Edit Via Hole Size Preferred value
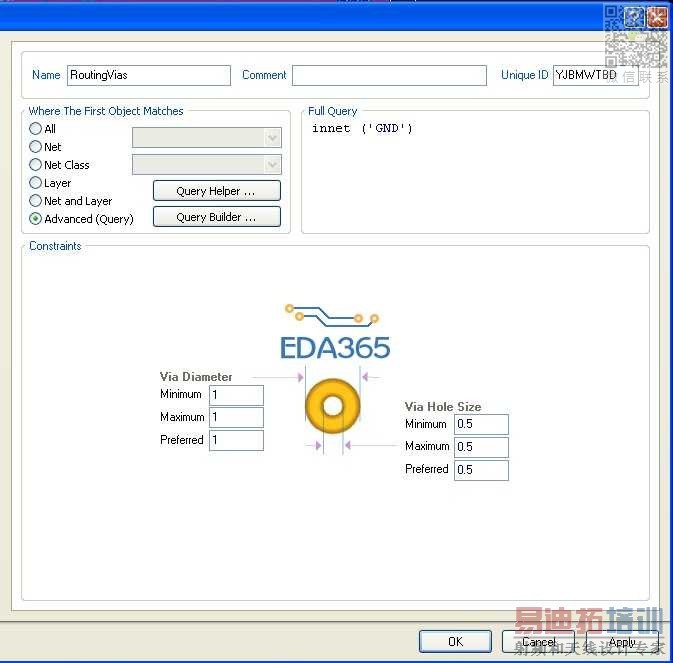 pyautogui.click(x=482, y=470)
